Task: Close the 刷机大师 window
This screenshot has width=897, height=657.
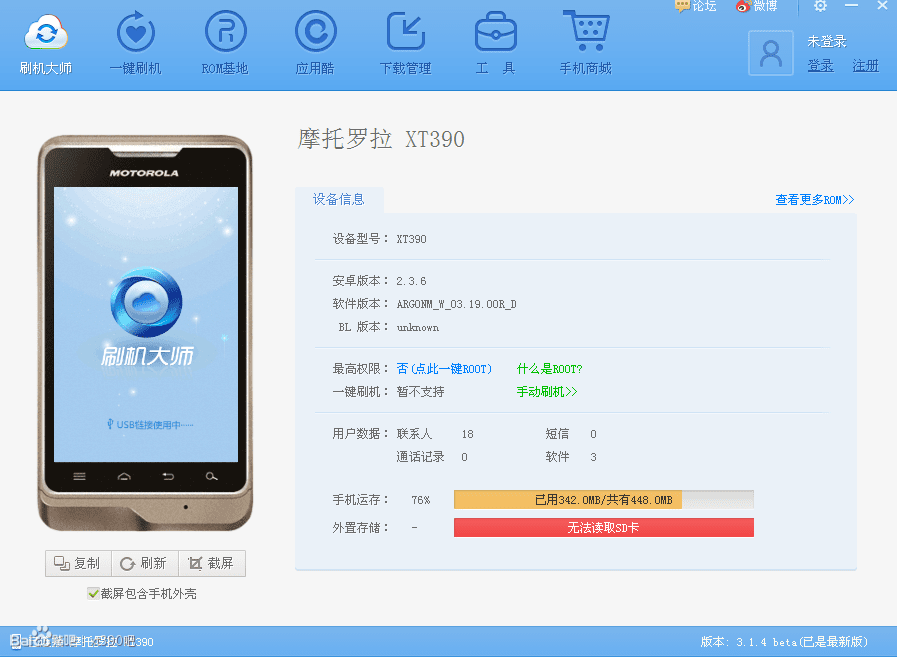Action: click(x=882, y=6)
